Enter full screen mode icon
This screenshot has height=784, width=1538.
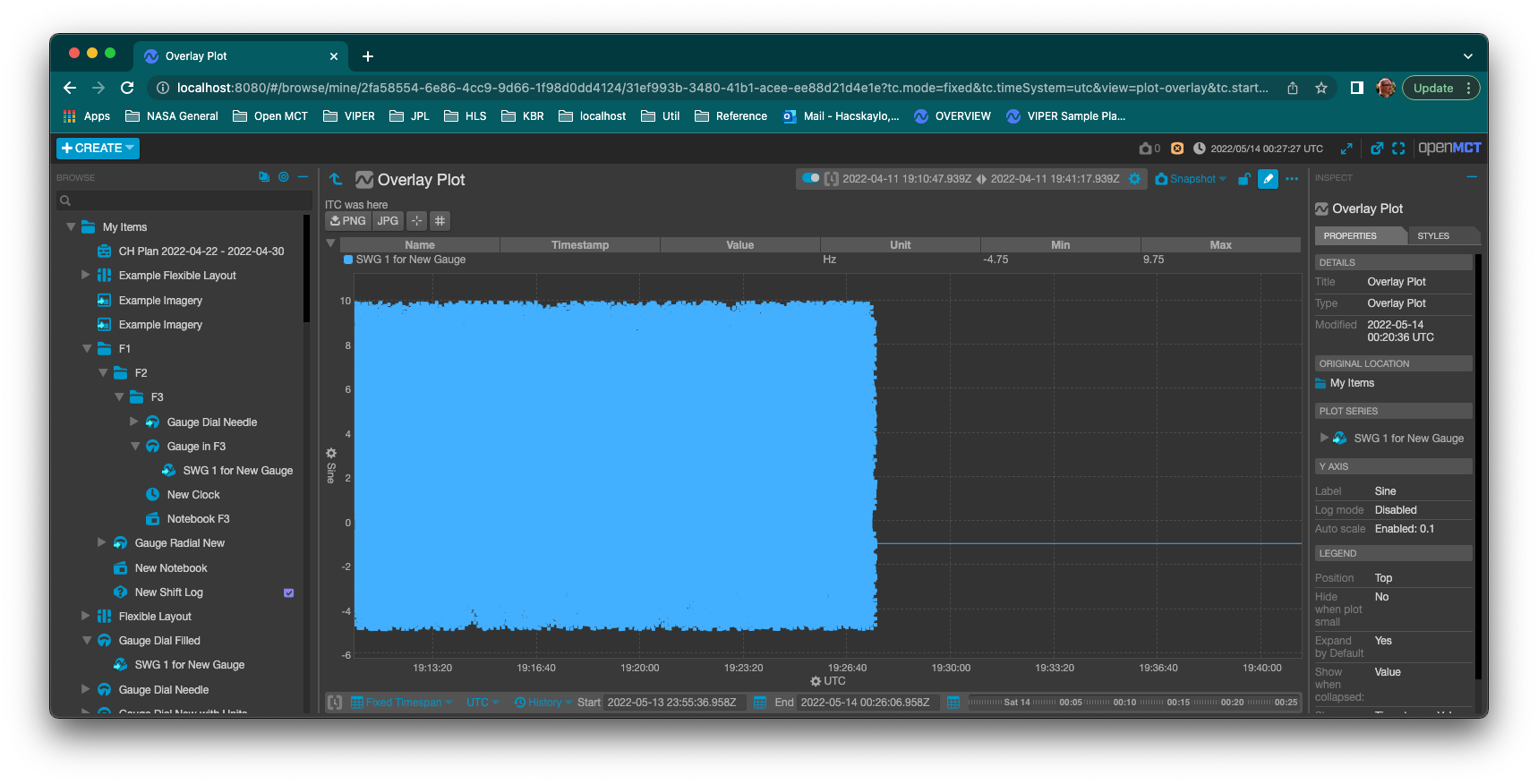click(x=1398, y=149)
